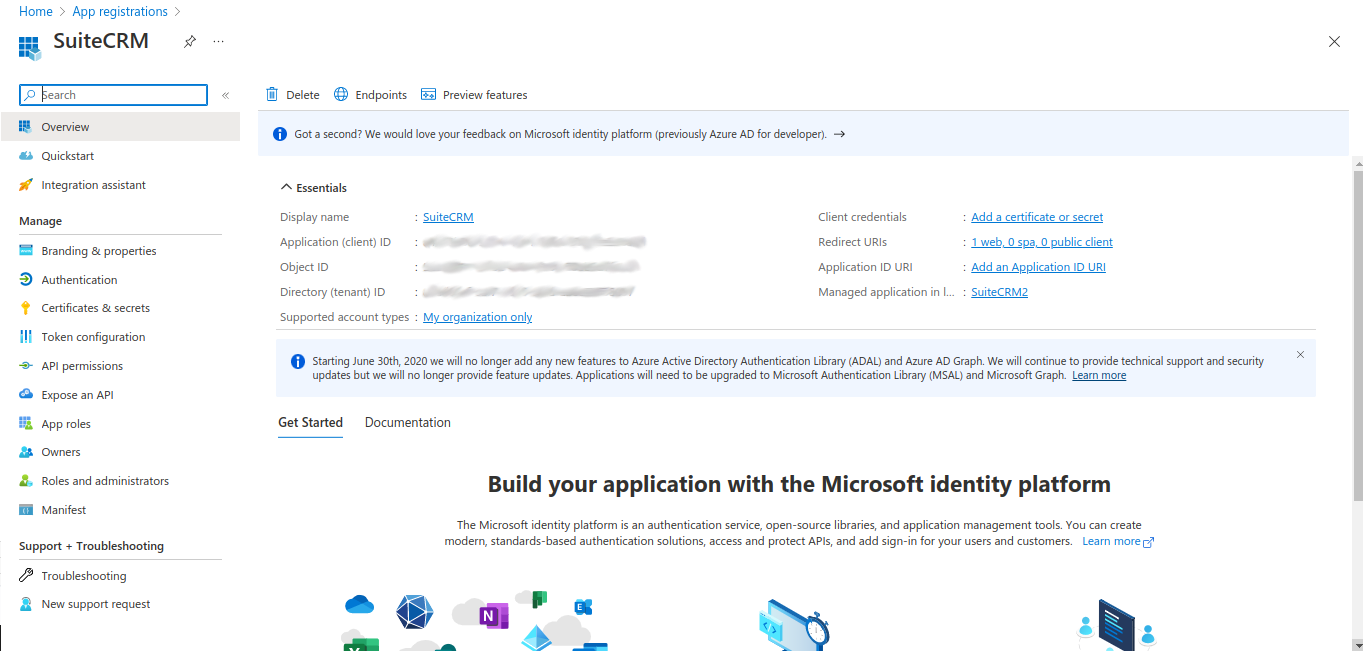Click Add a certificate or secret link
This screenshot has width=1363, height=651.
click(x=1036, y=216)
